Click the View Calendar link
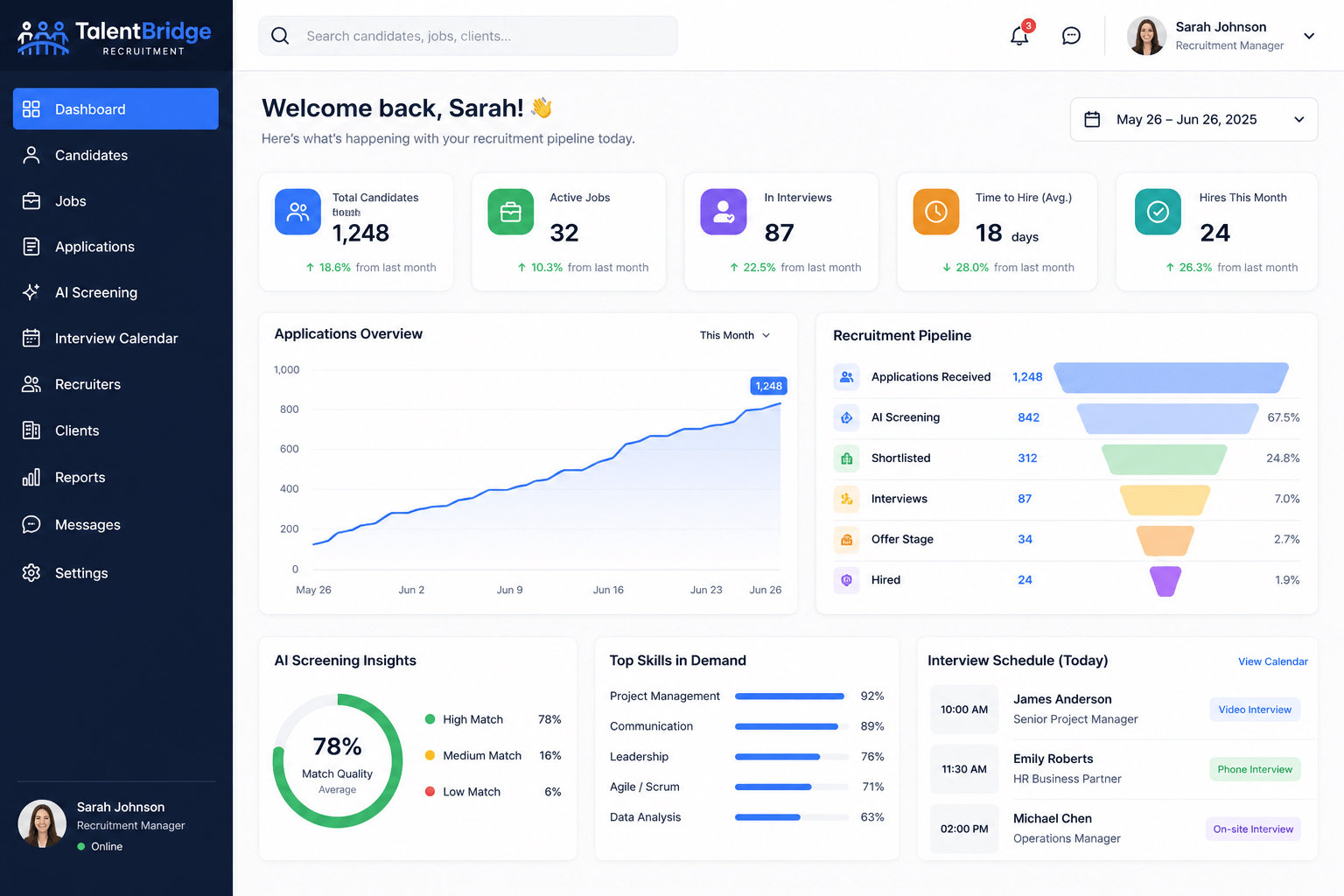This screenshot has width=1344, height=896. [1272, 661]
